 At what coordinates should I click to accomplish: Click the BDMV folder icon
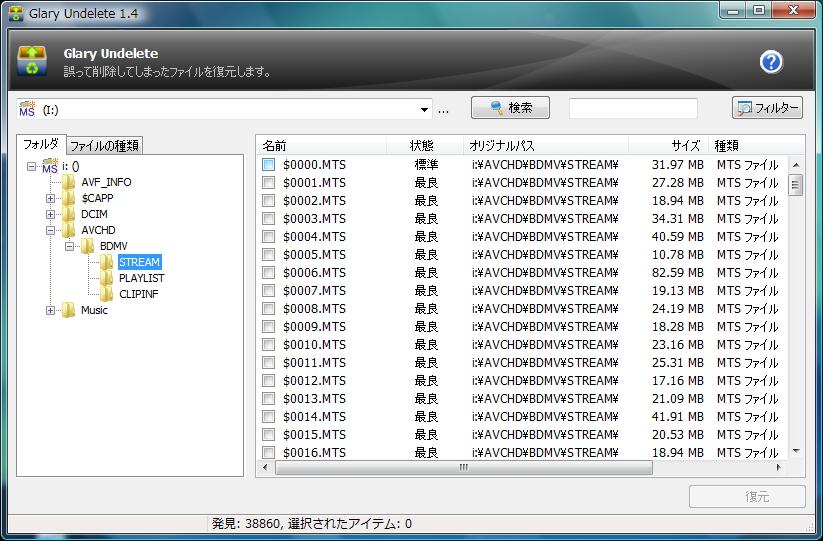(x=87, y=246)
